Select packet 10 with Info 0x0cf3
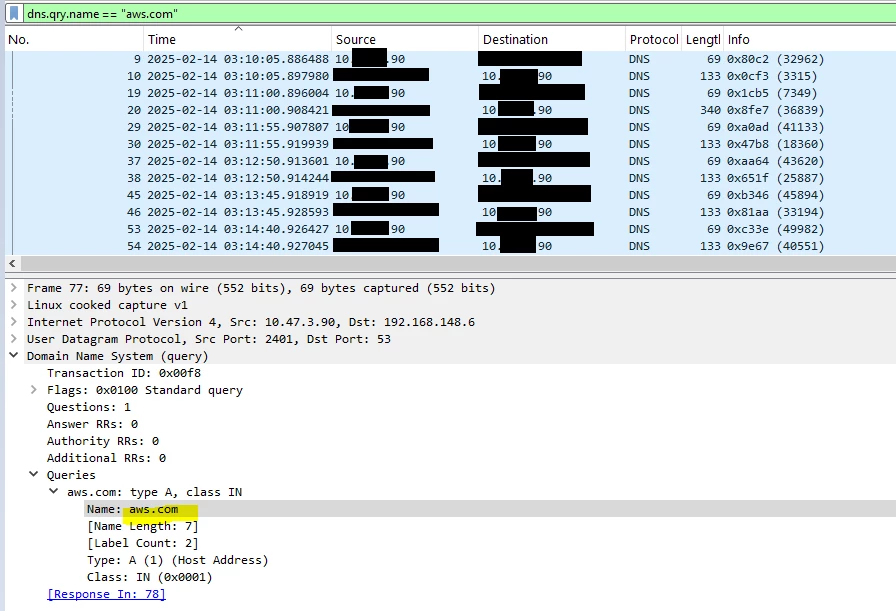Viewport: 896px width, 611px height. pos(450,76)
